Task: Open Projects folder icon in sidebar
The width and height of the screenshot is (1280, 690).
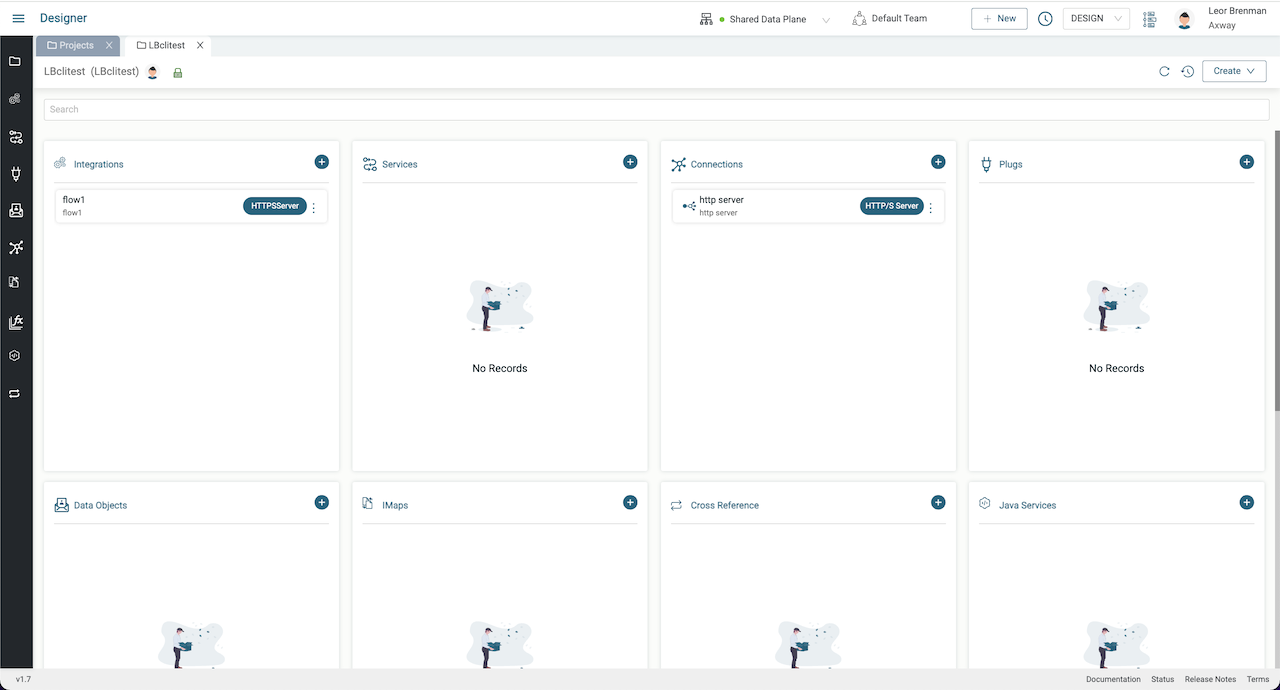Action: pyautogui.click(x=15, y=61)
